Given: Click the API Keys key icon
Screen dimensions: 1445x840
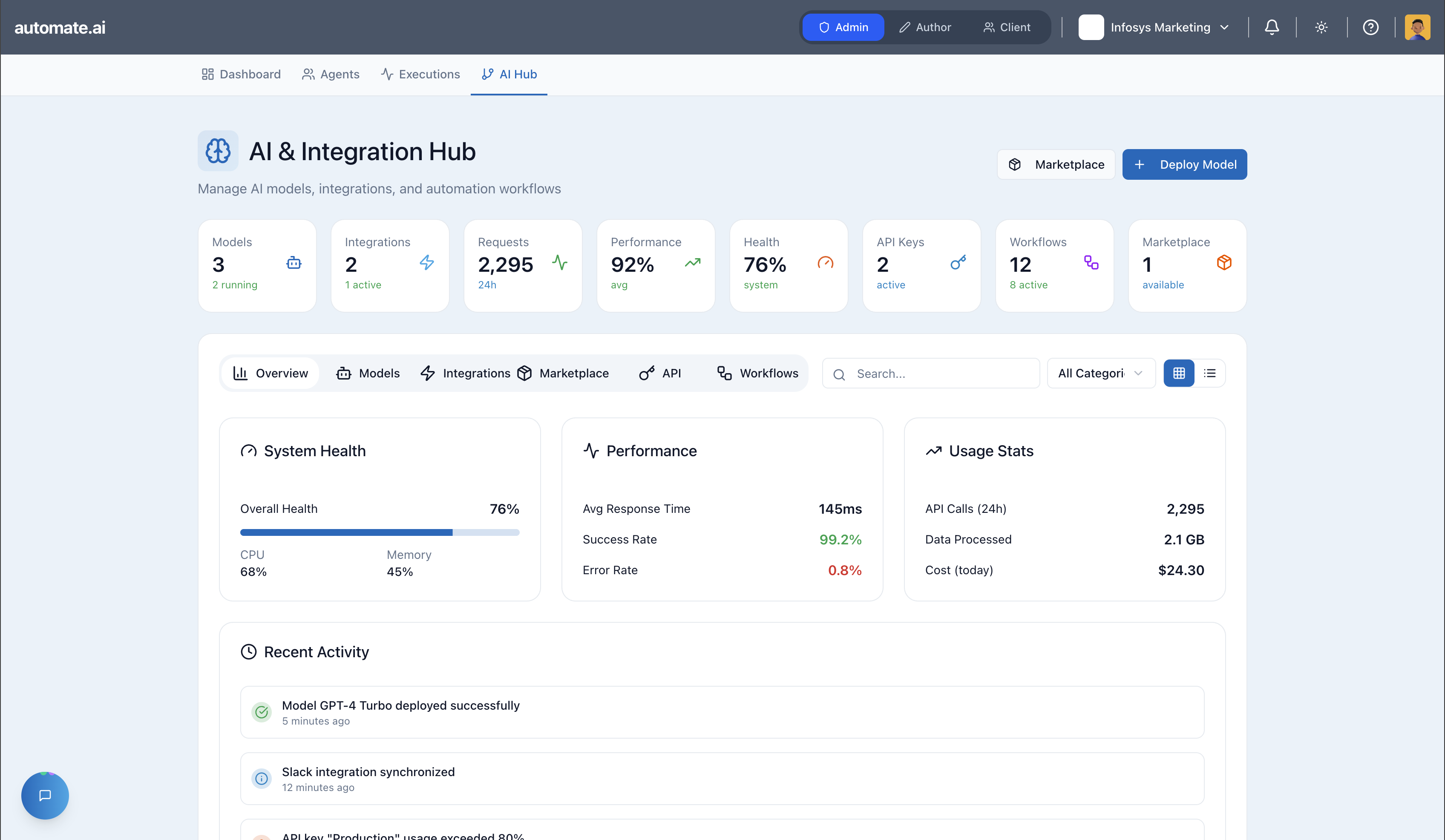Looking at the screenshot, I should point(958,263).
